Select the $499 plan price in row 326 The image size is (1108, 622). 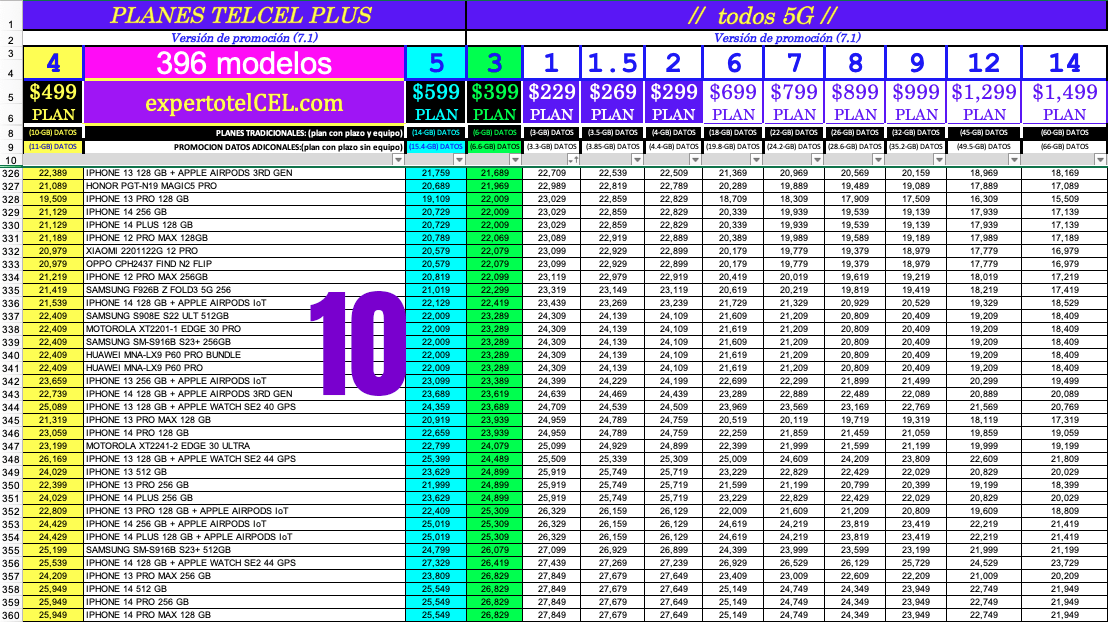[53, 173]
